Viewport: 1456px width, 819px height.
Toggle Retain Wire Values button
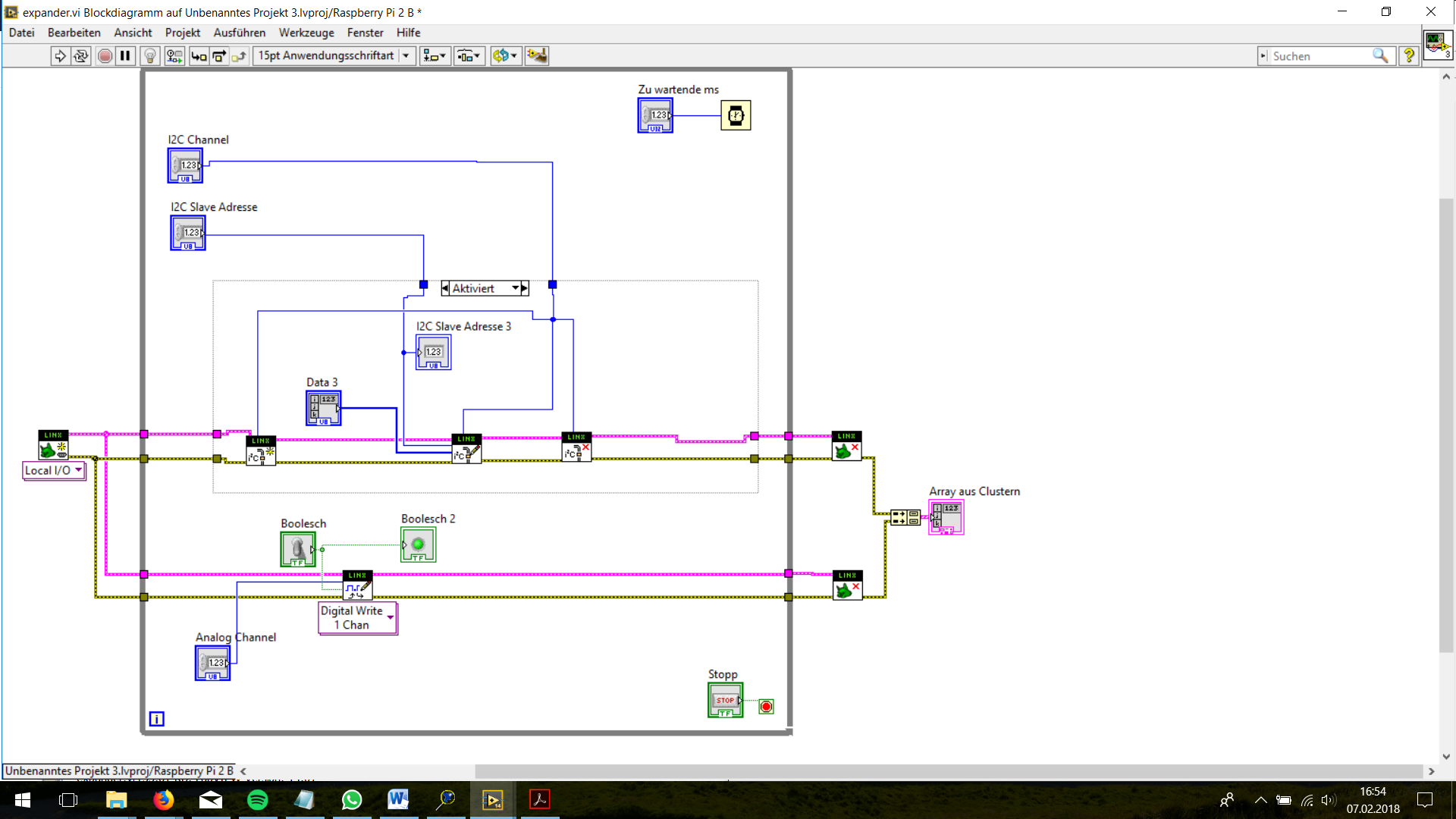[174, 55]
